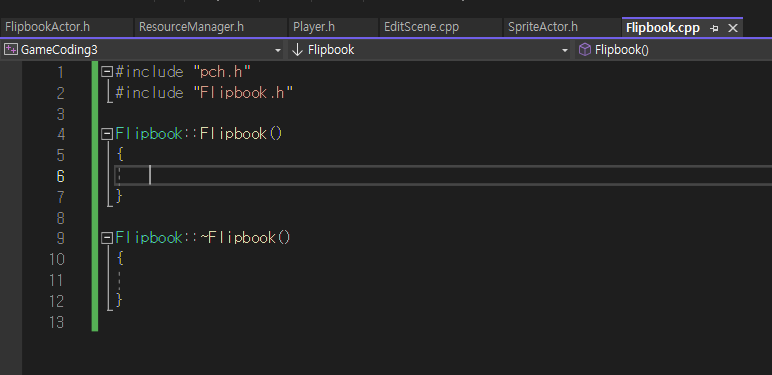Click line number 13 in the margin
Image resolution: width=772 pixels, height=375 pixels.
[x=57, y=322]
